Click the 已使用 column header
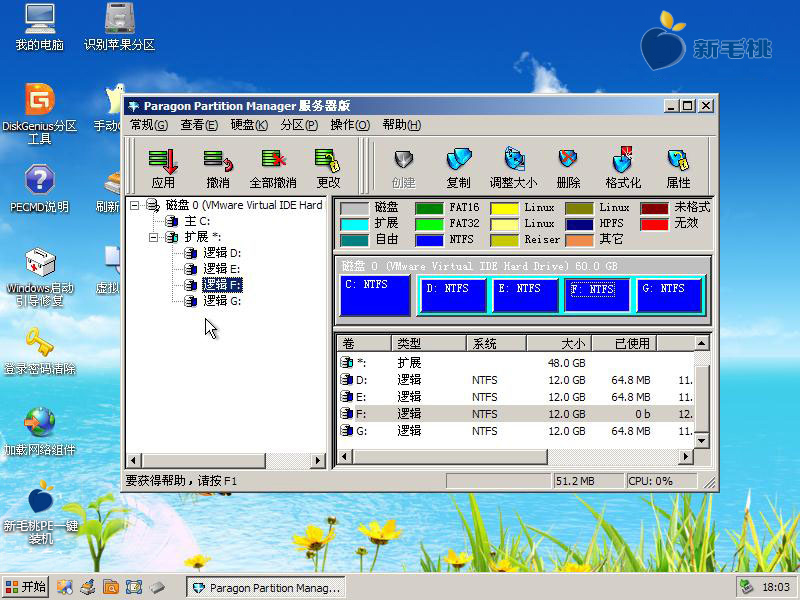 (623, 343)
